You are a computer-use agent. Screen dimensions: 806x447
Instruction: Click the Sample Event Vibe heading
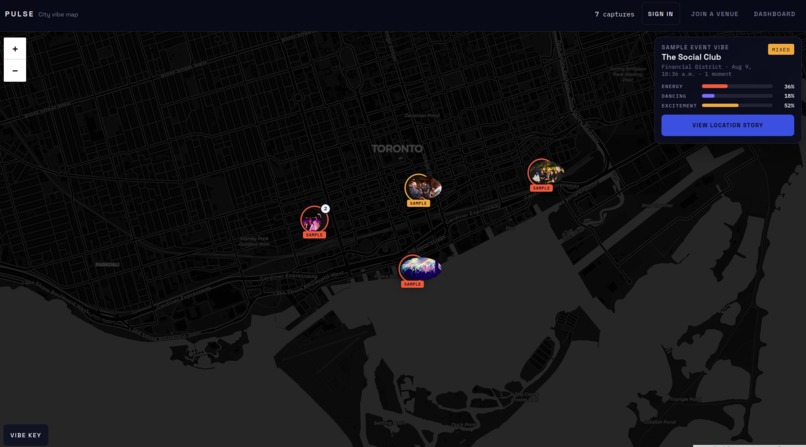tap(694, 47)
